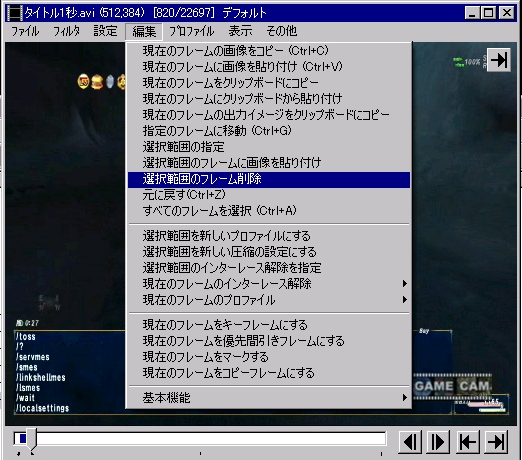Image resolution: width=522 pixels, height=460 pixels.
Task: Open the ファイル menu
Action: (25, 31)
